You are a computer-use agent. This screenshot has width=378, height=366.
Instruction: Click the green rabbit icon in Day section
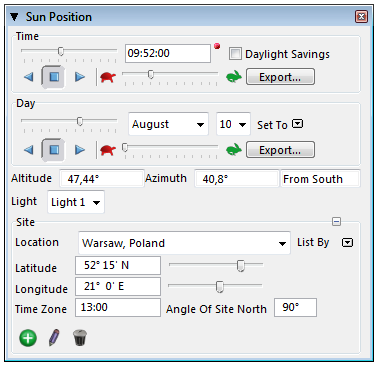[234, 150]
